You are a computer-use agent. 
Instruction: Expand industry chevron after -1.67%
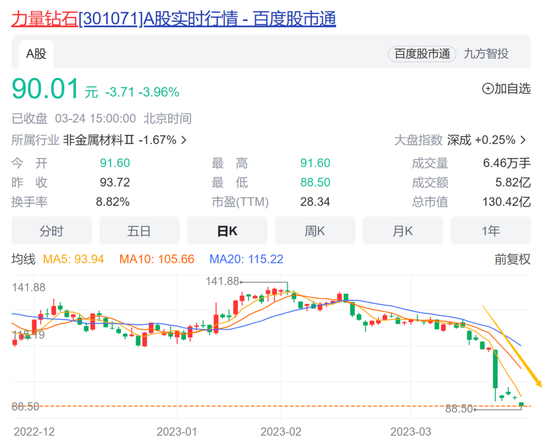[184, 140]
